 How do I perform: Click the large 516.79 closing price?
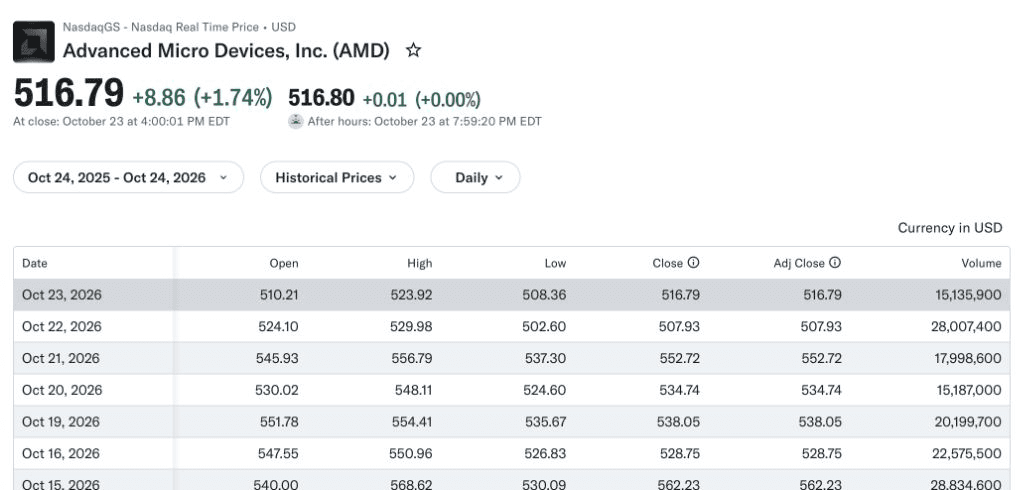[x=69, y=93]
